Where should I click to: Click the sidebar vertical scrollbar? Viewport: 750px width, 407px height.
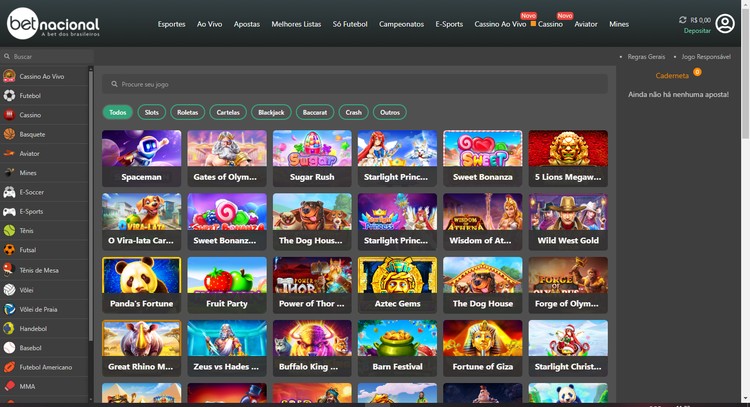(90, 206)
